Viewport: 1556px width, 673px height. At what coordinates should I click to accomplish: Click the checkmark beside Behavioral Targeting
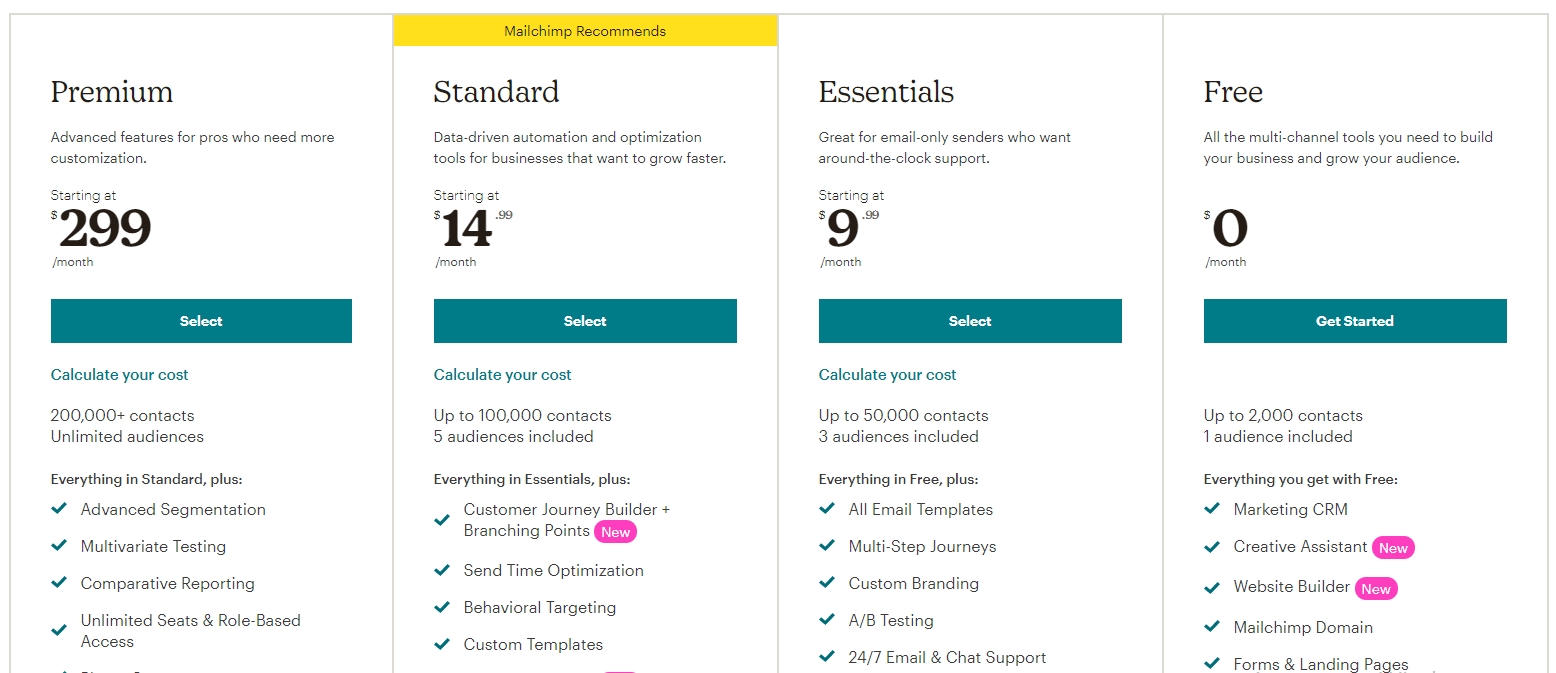click(442, 606)
